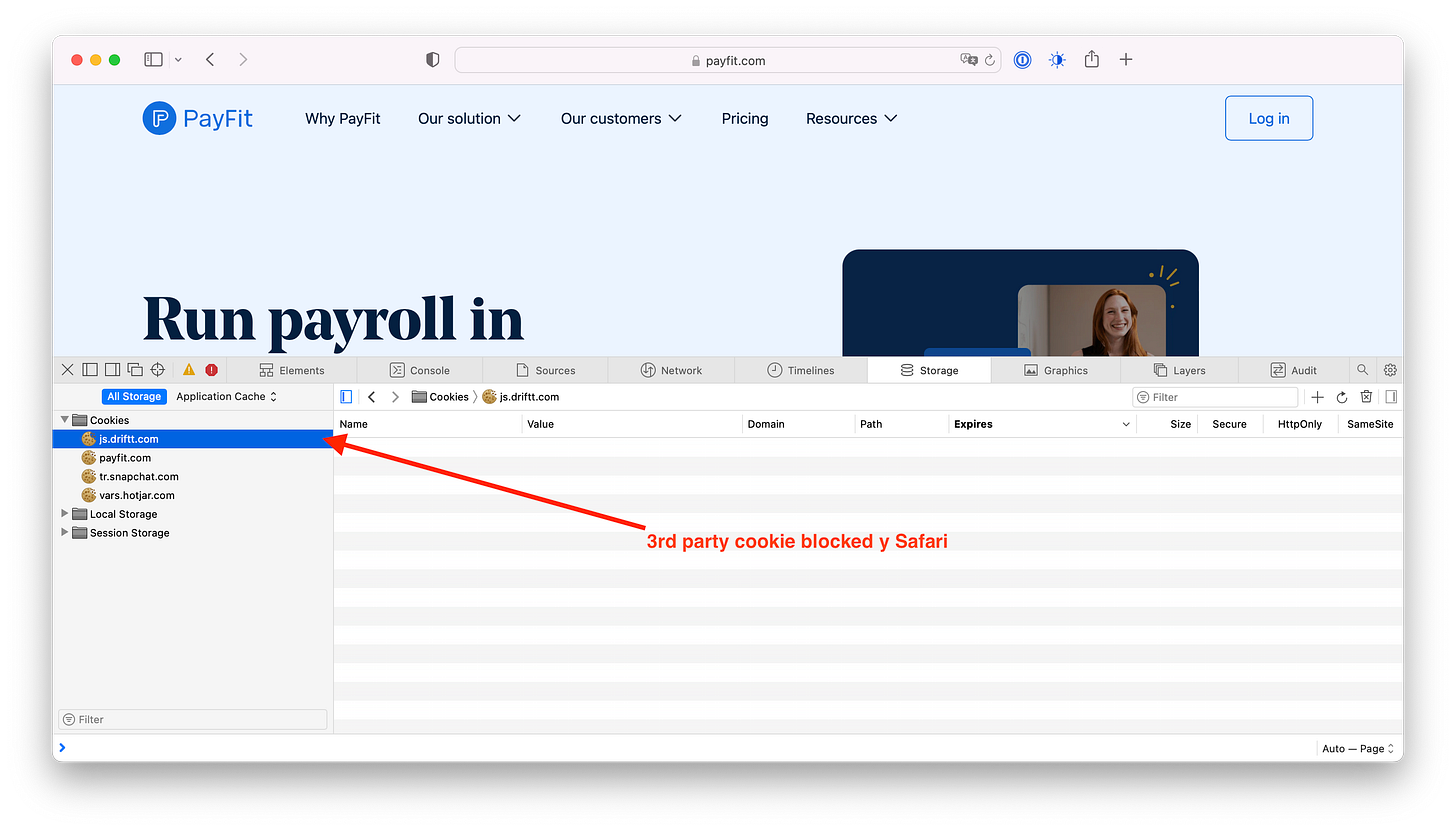Close the Web Inspector with the X icon
Screen dimensions: 1456x831
click(x=67, y=370)
